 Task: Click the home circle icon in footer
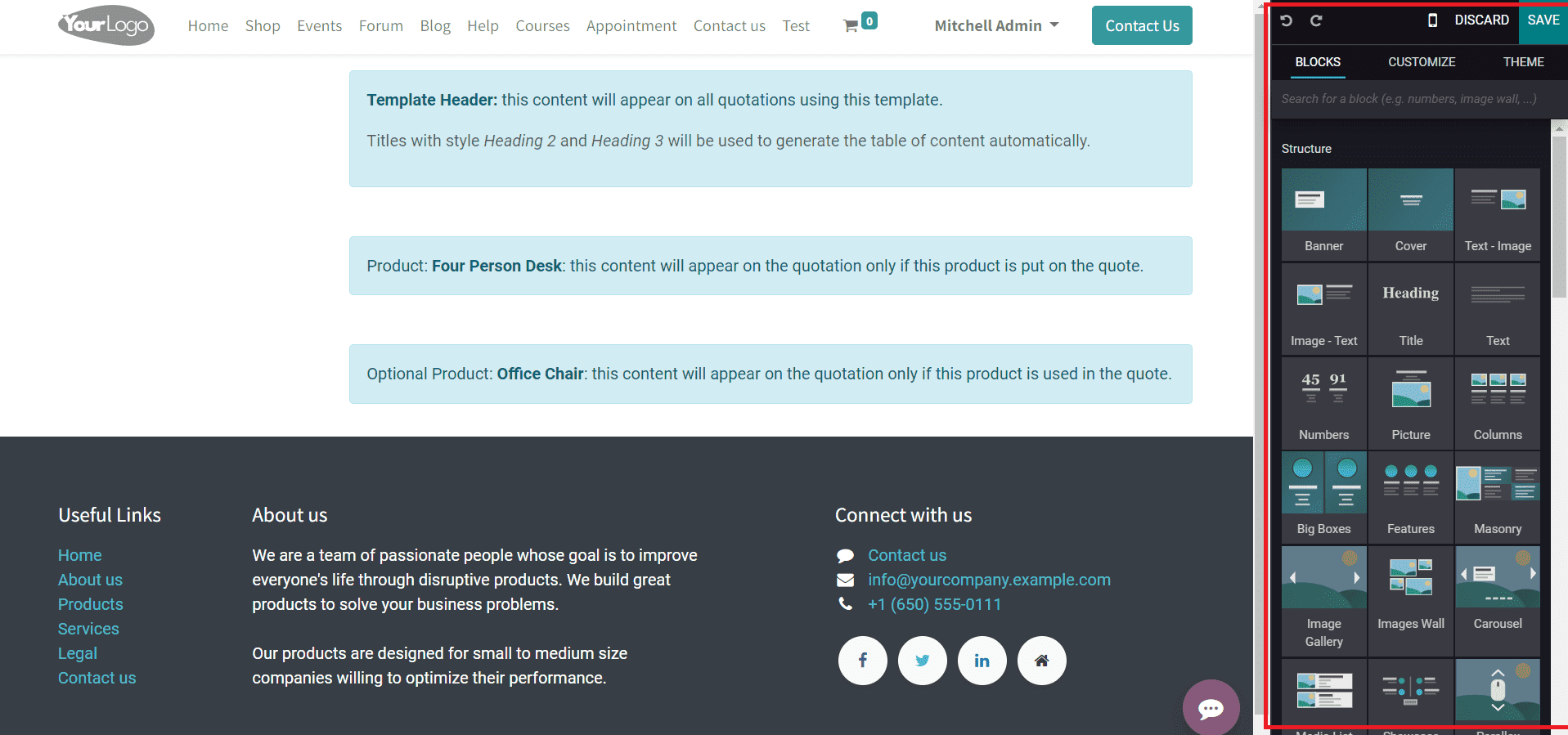1041,661
